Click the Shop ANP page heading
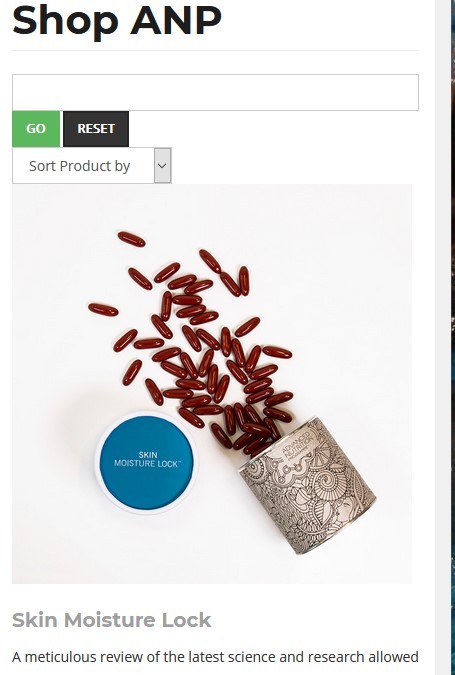The image size is (455, 675). [x=117, y=19]
